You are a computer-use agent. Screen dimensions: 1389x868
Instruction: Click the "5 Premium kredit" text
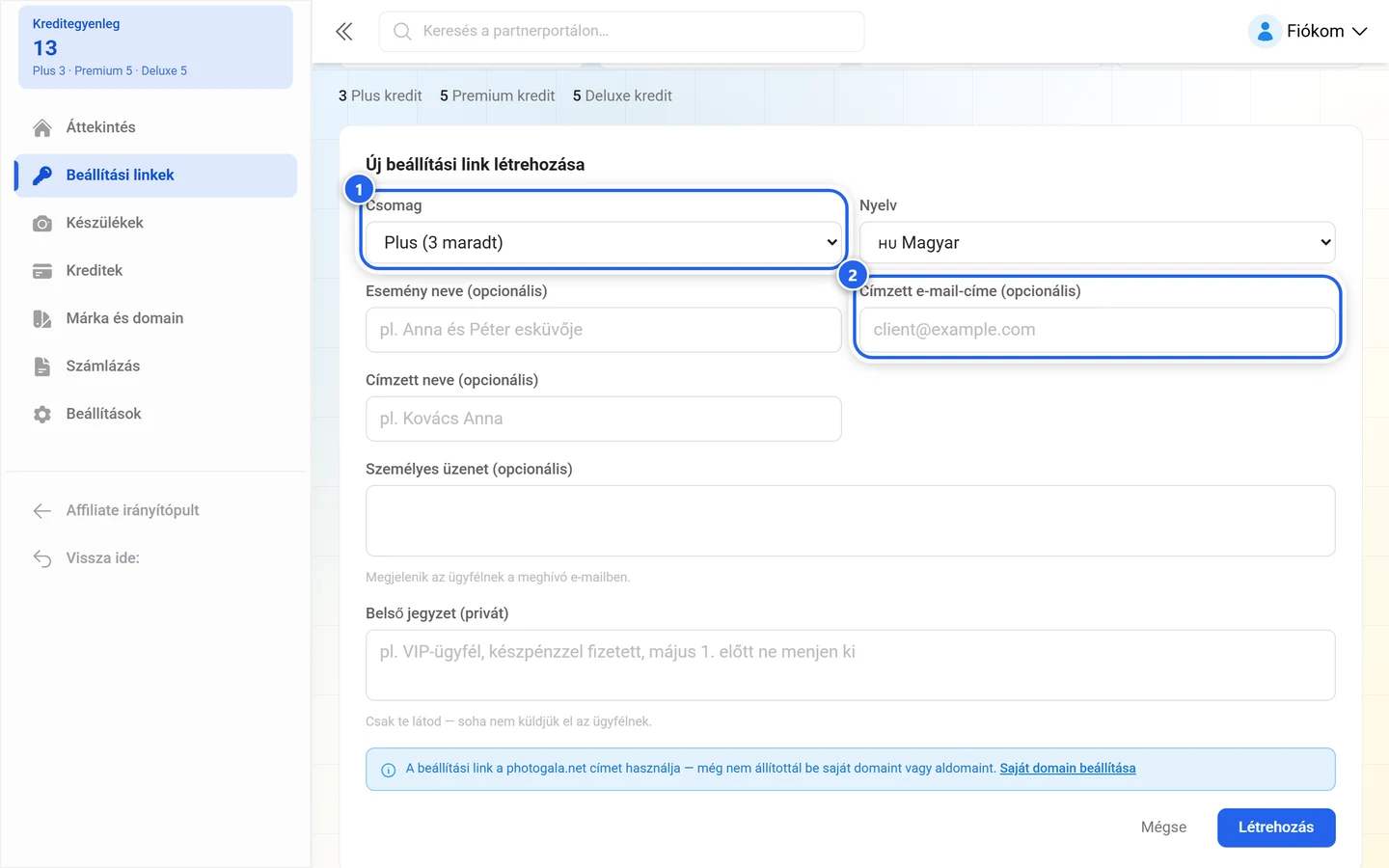pyautogui.click(x=498, y=95)
